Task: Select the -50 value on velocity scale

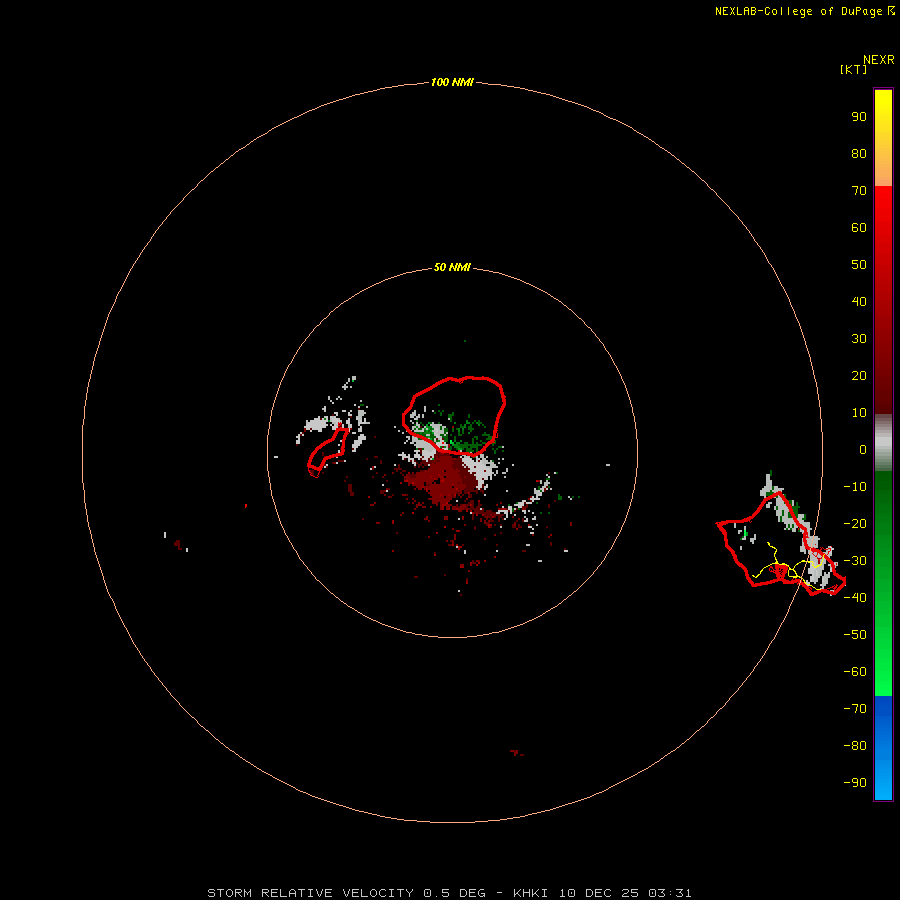Action: click(855, 634)
